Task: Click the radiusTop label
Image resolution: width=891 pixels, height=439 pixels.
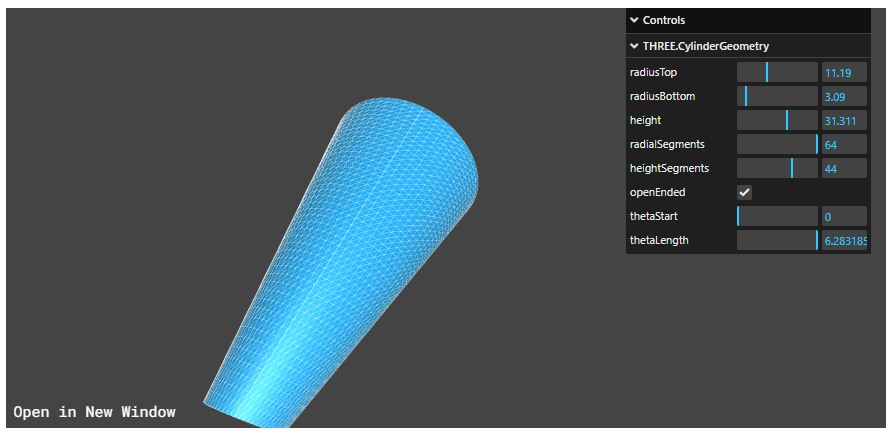Action: click(653, 73)
